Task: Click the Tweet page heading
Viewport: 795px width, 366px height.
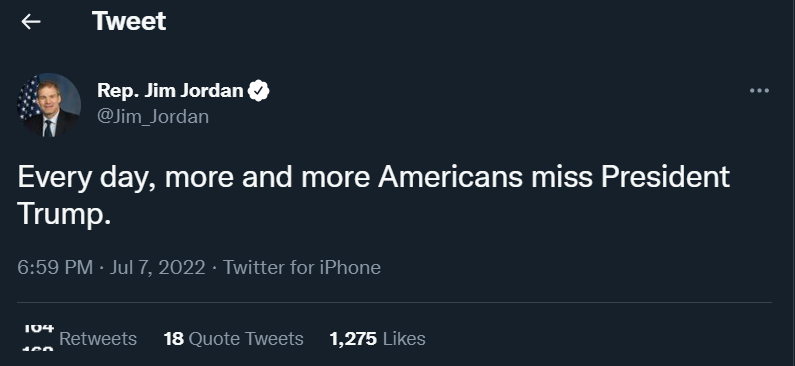Action: click(x=129, y=21)
